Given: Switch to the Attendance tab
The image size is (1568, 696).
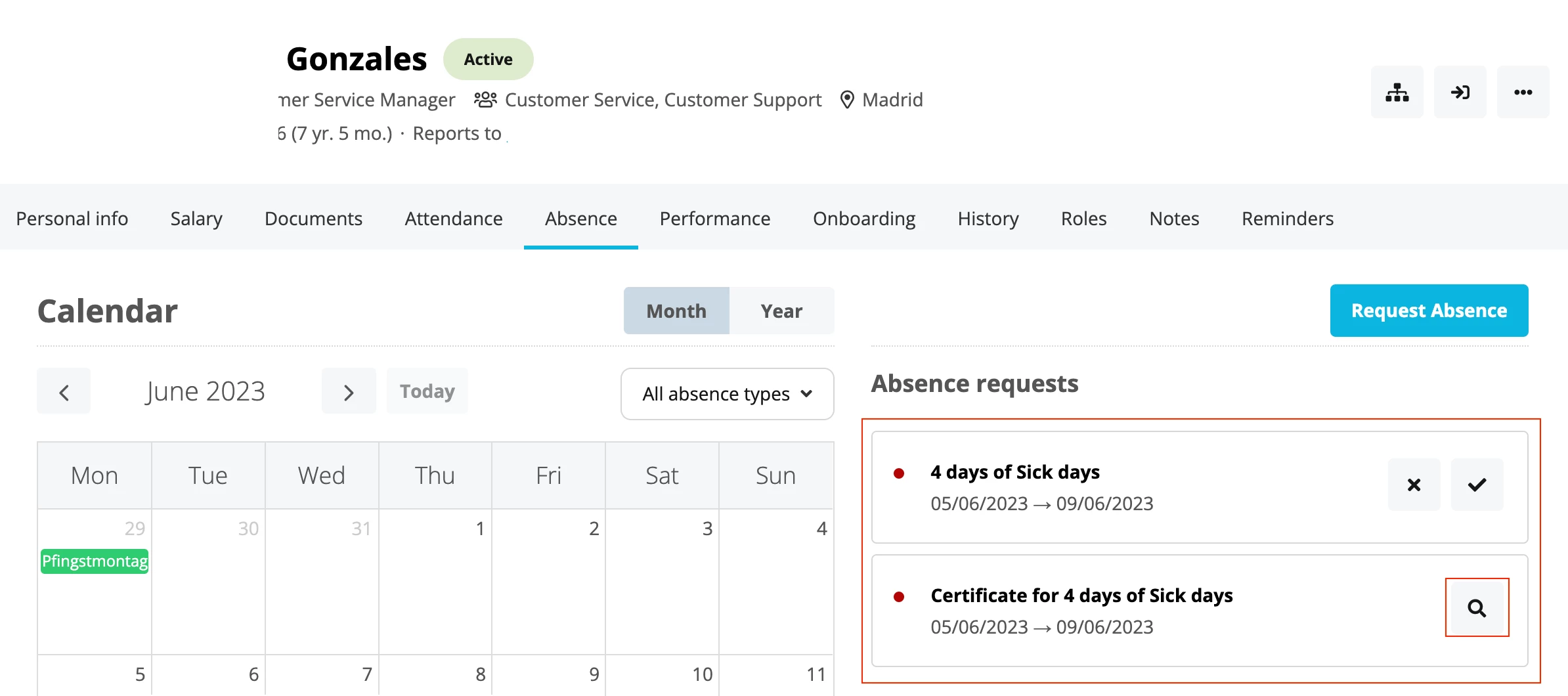Looking at the screenshot, I should [x=454, y=218].
